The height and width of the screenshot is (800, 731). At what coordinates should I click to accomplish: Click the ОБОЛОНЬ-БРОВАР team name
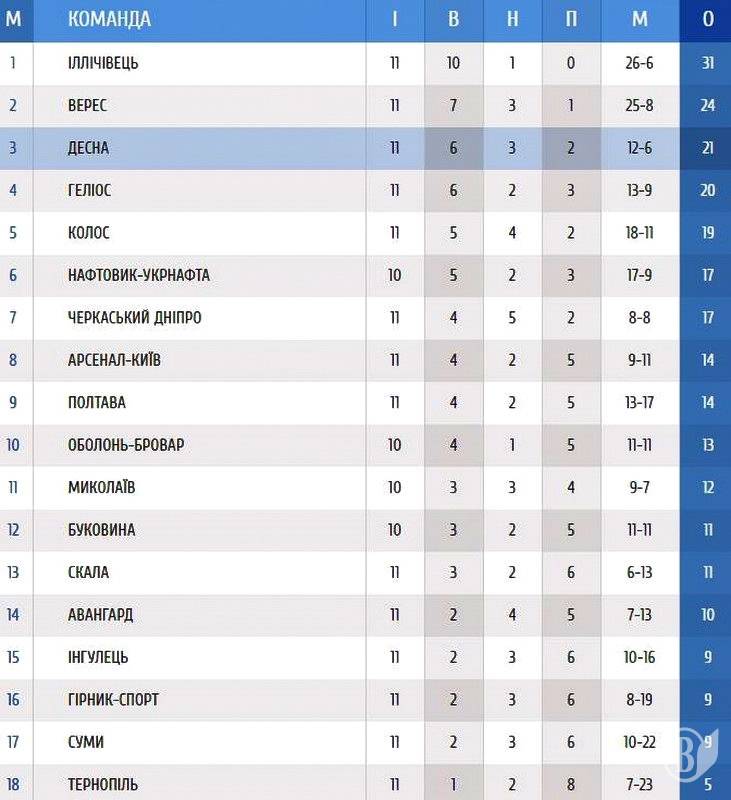[x=126, y=445]
